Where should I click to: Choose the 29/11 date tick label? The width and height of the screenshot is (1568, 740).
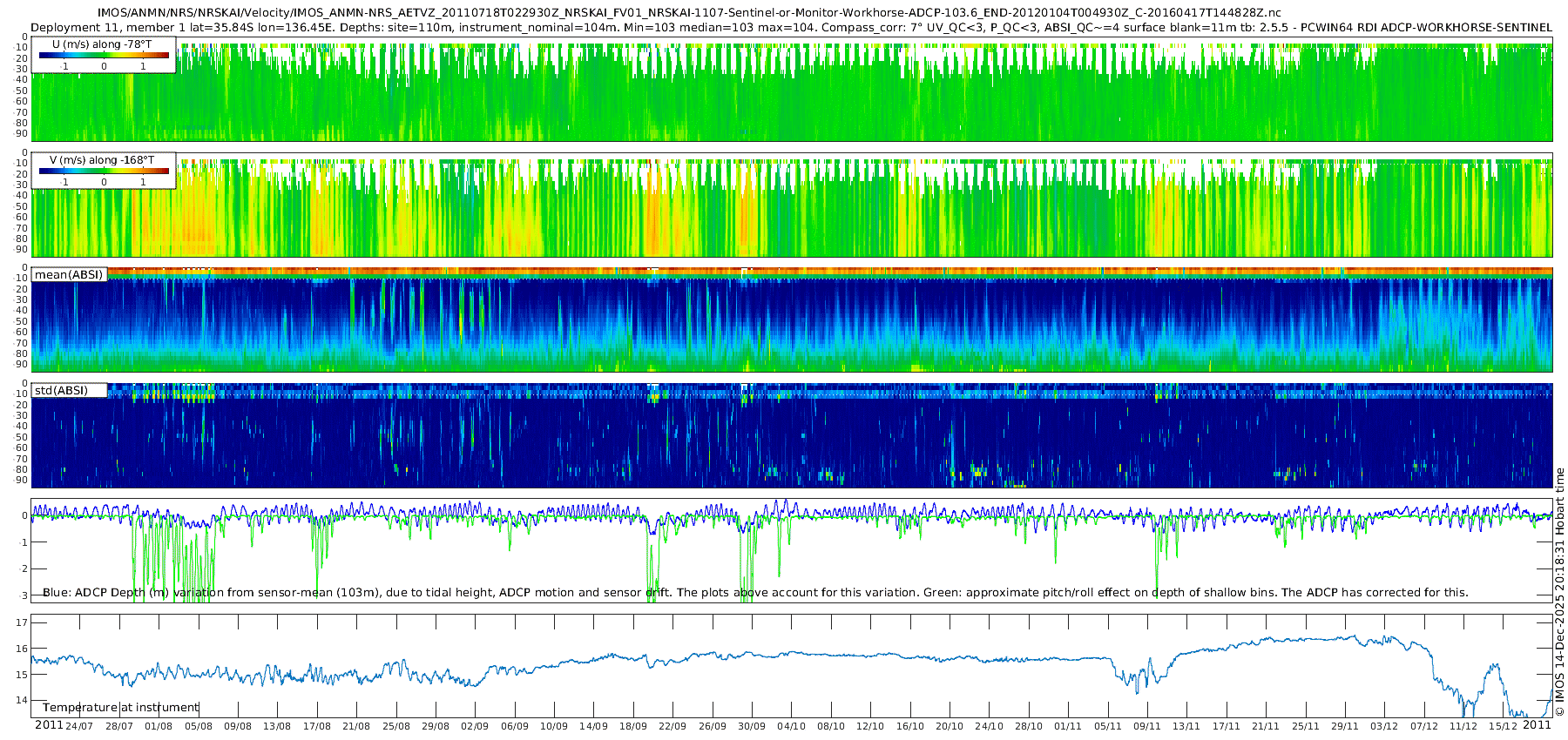[x=1344, y=726]
